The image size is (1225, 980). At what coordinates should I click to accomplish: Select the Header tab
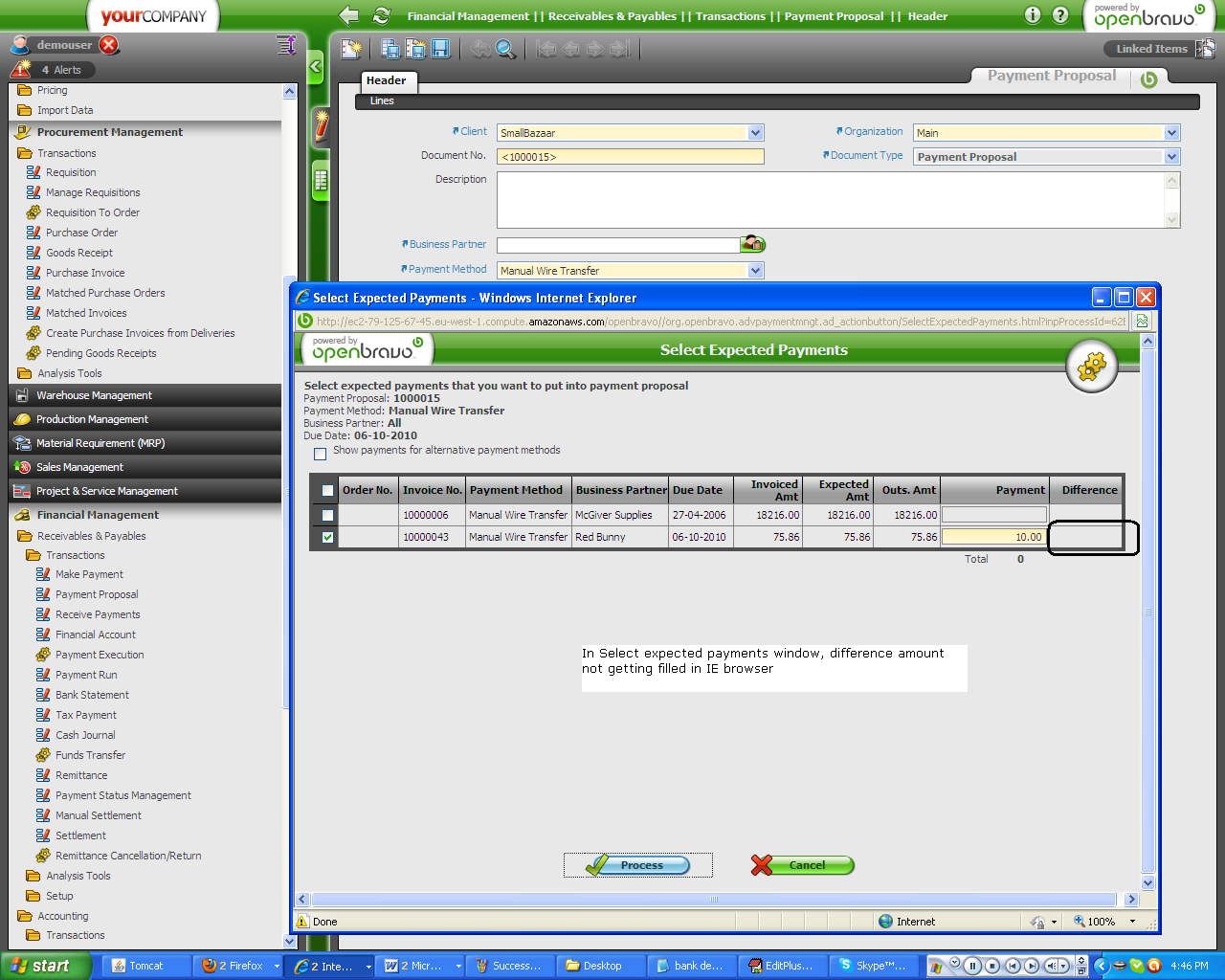click(387, 81)
